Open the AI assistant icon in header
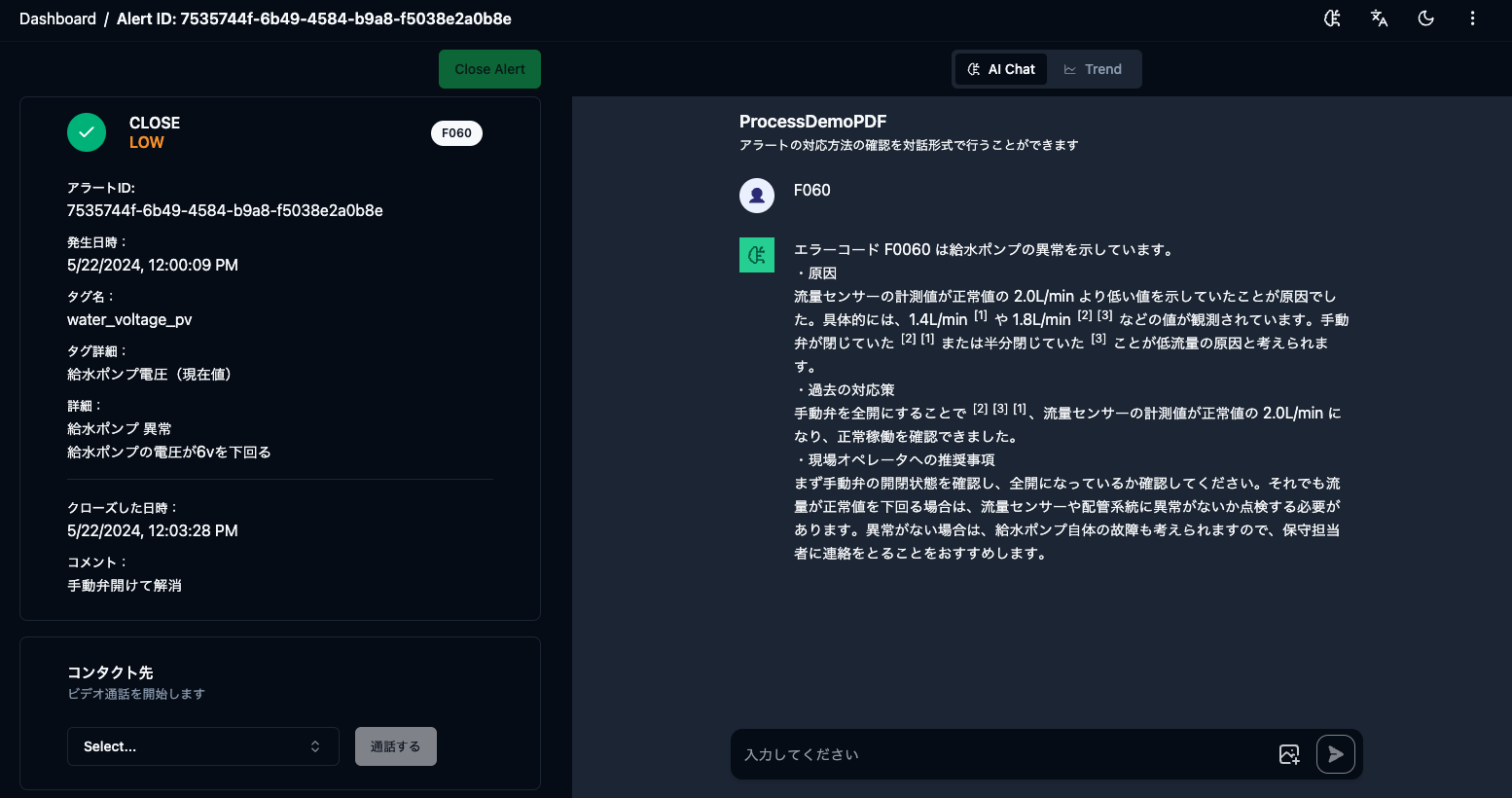Image resolution: width=1512 pixels, height=798 pixels. click(1333, 18)
